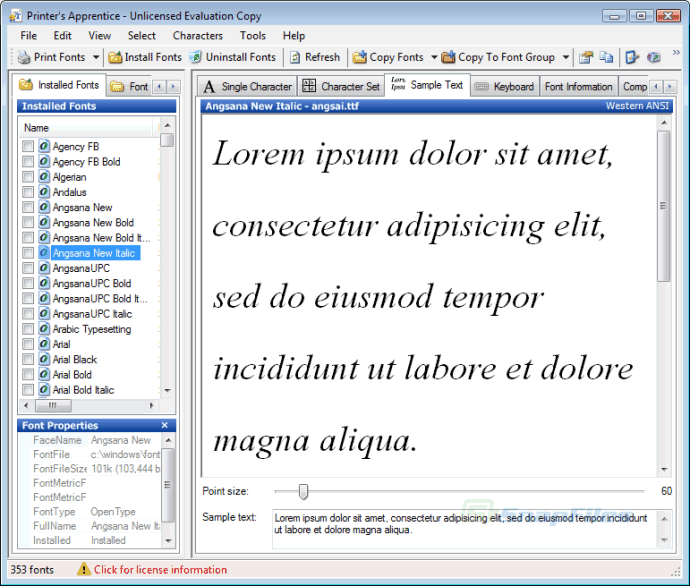Click right panel tab scroll-right arrow

click(x=670, y=87)
